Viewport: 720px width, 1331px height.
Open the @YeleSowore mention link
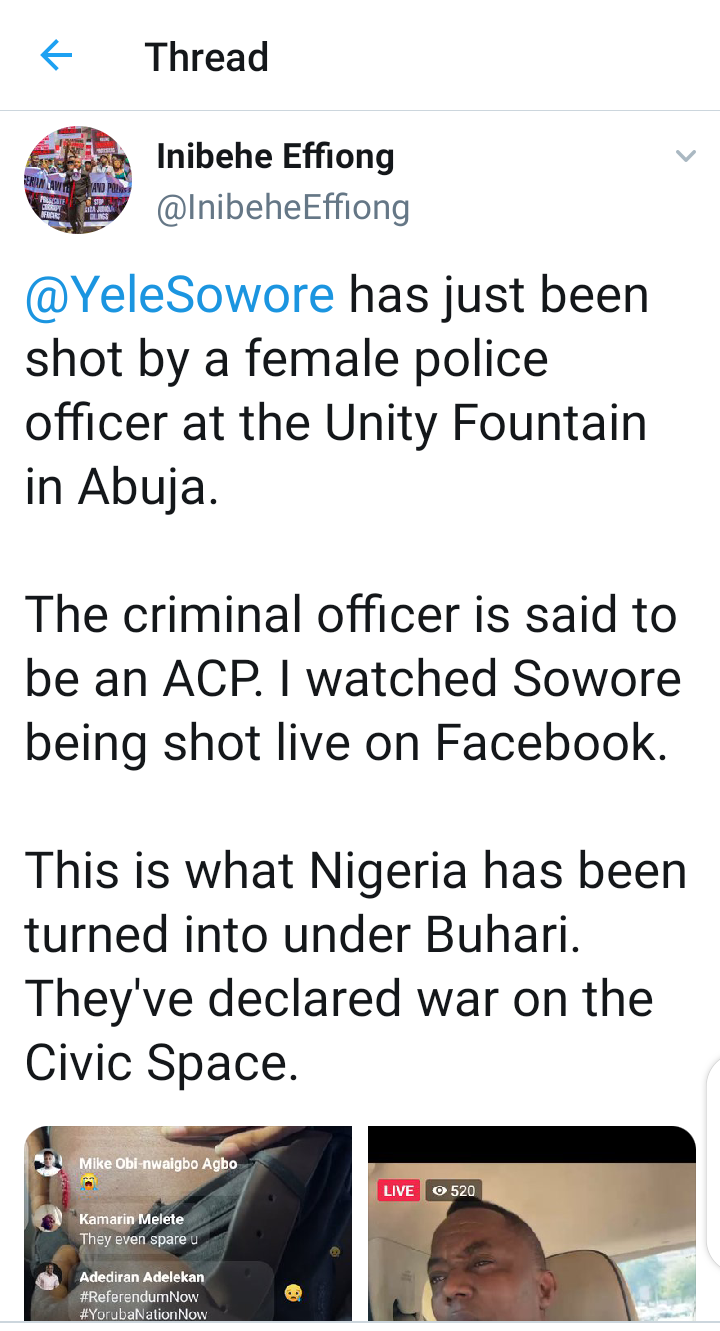pos(180,296)
